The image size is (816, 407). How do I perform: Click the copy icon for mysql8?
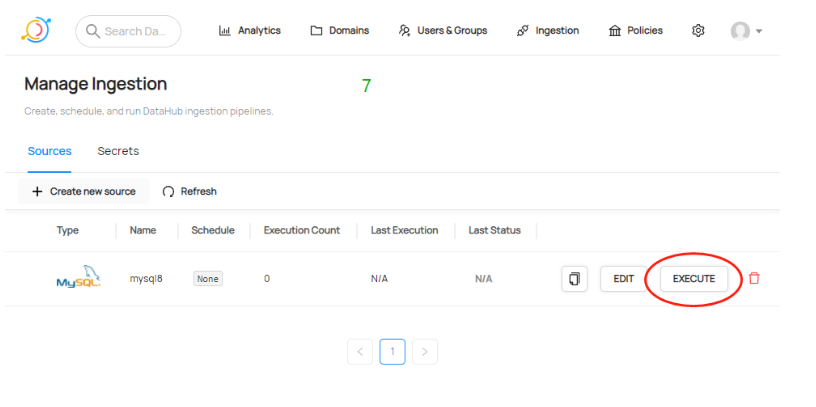574,279
